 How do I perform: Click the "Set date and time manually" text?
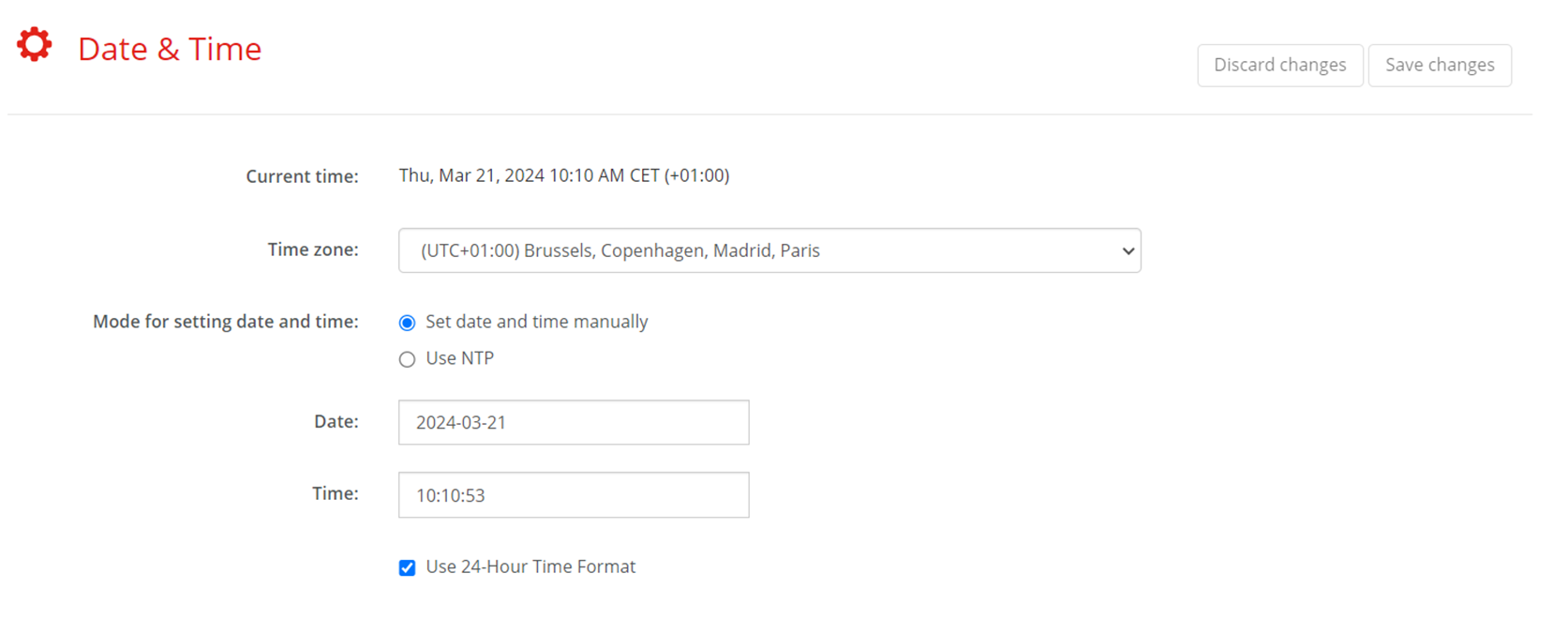tap(537, 322)
